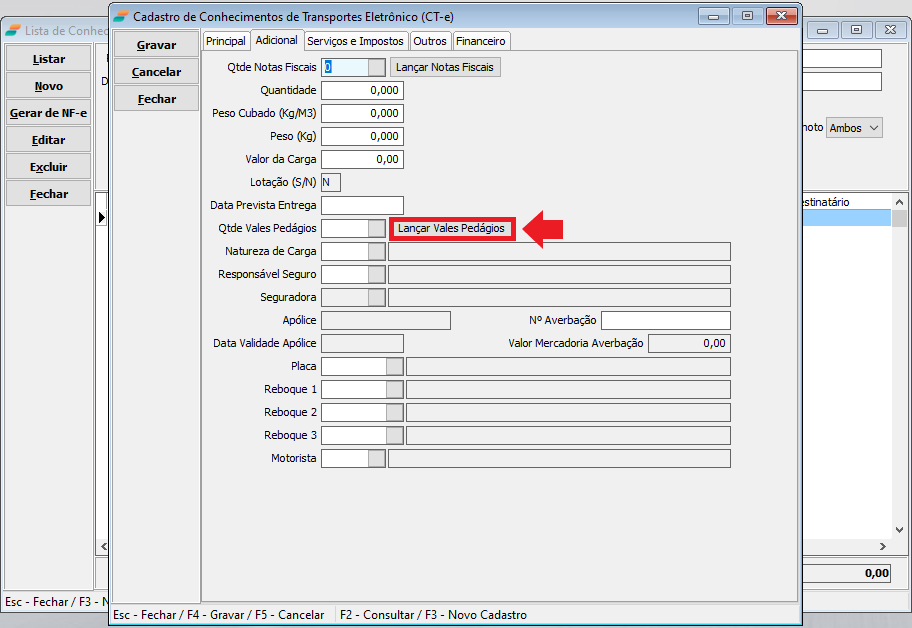Screen dimensions: 912x628
Task: Click the Qtde Vales Pedágios lookup button
Action: pos(376,228)
